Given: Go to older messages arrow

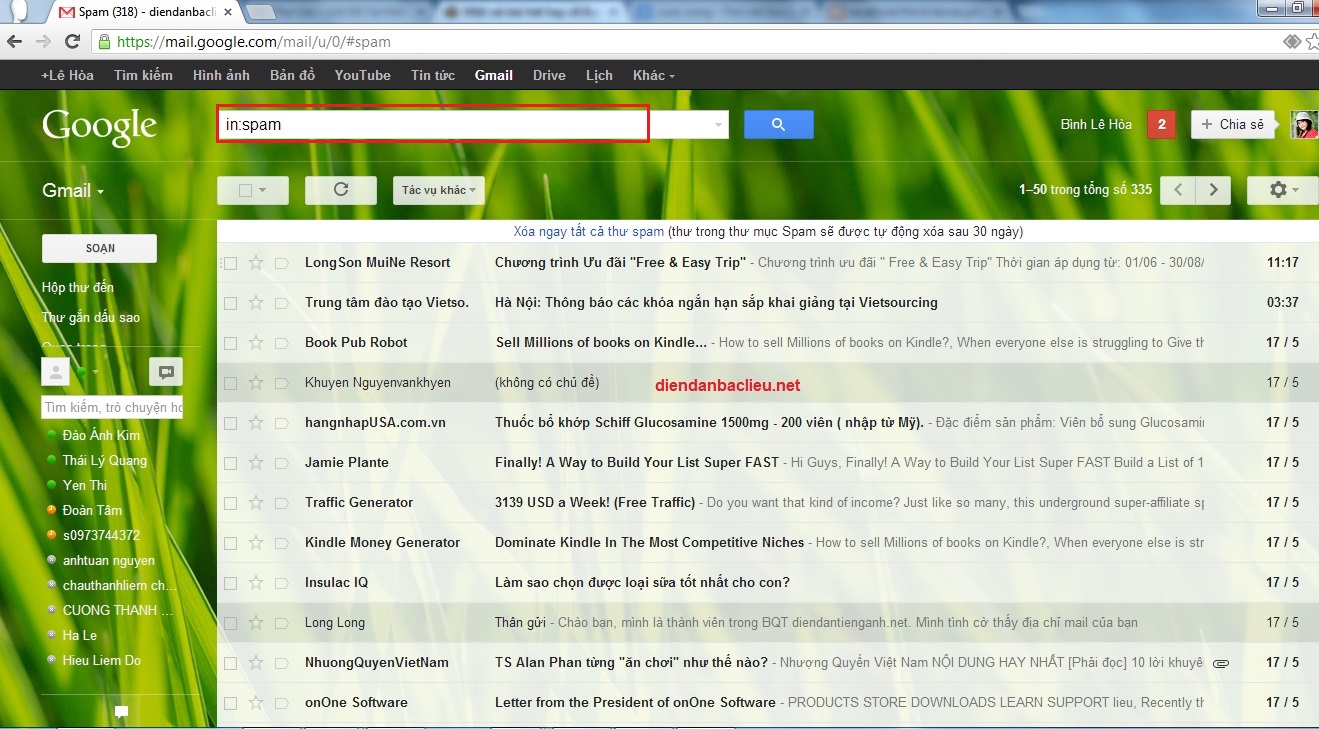Looking at the screenshot, I should click(x=1214, y=190).
